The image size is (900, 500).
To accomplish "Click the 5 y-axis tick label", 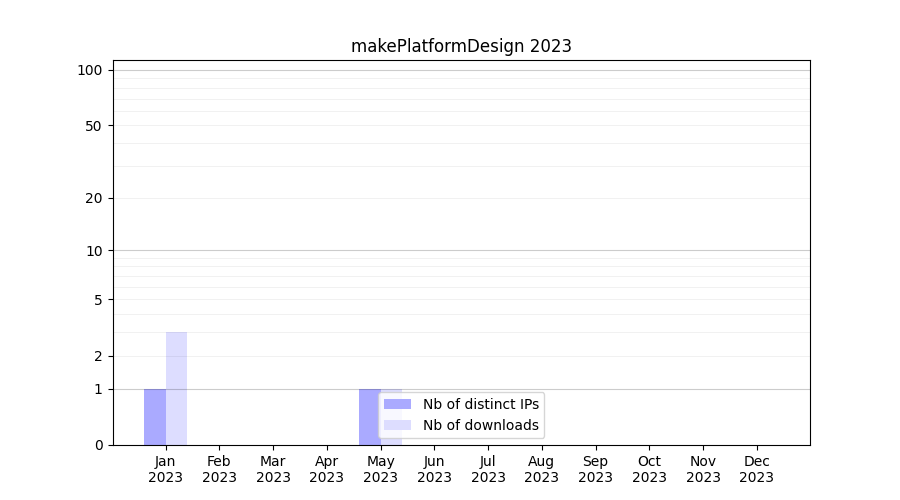I will [98, 300].
